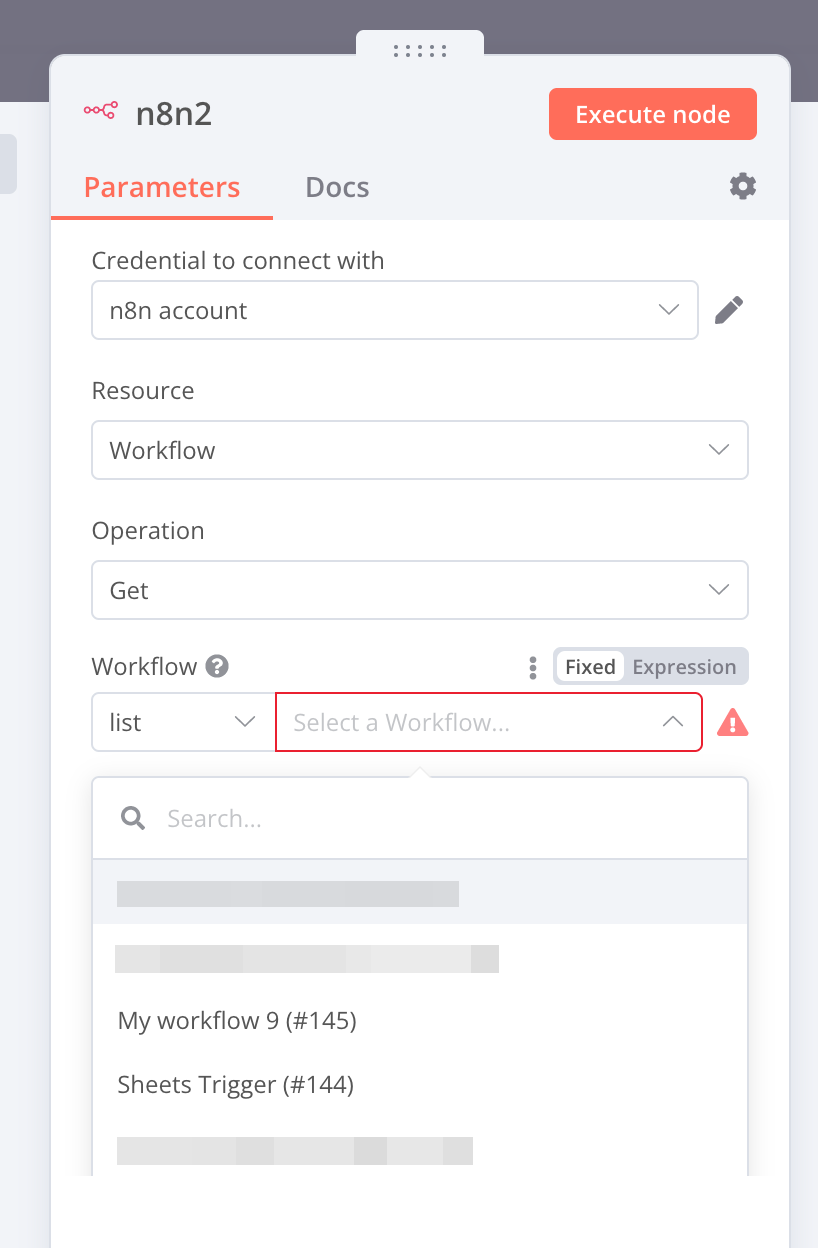Open the list mode selector
The height and width of the screenshot is (1248, 818).
(x=183, y=722)
